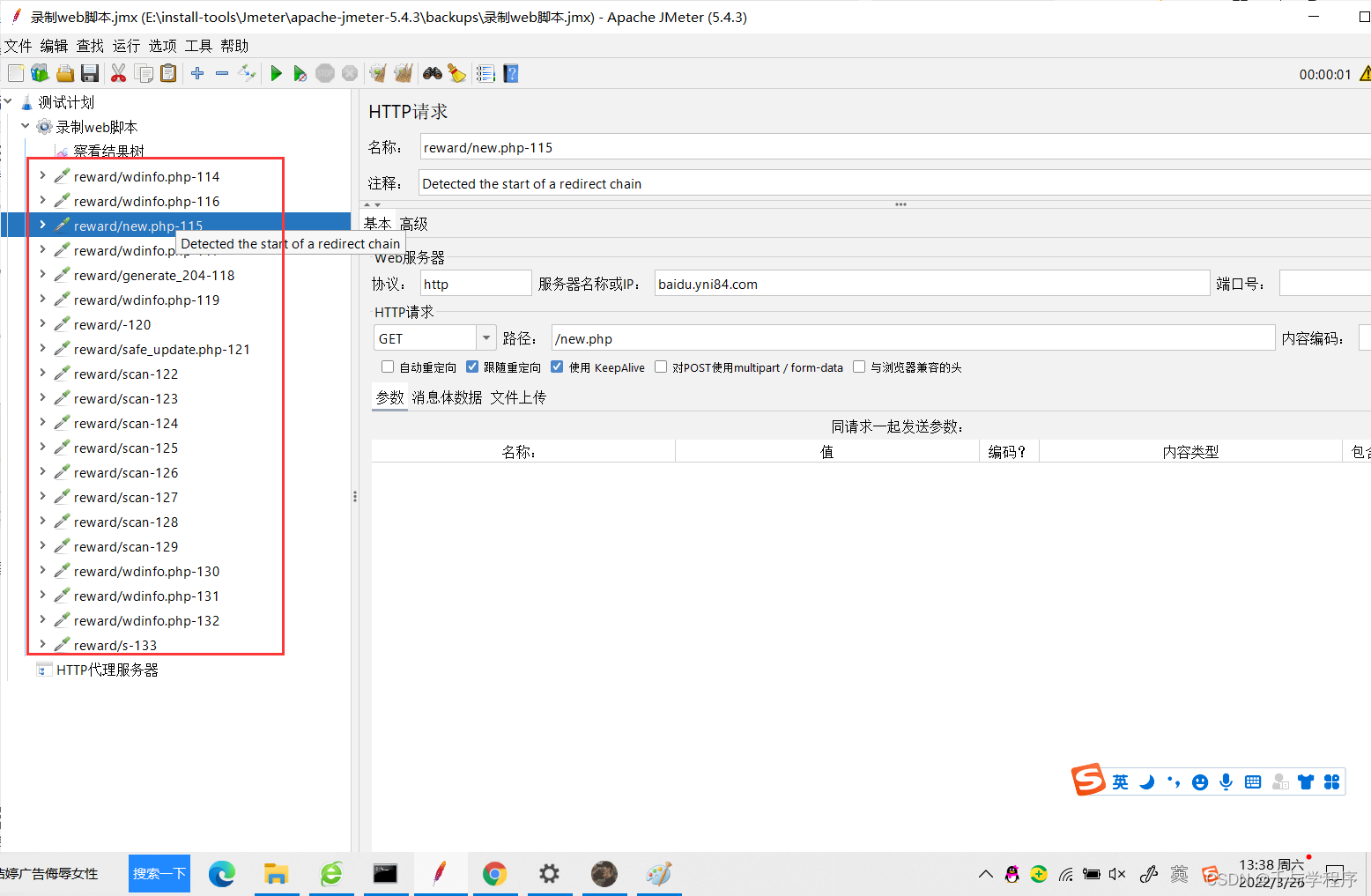The image size is (1371, 896).
Task: Open the 编辑 menu
Action: [x=54, y=46]
